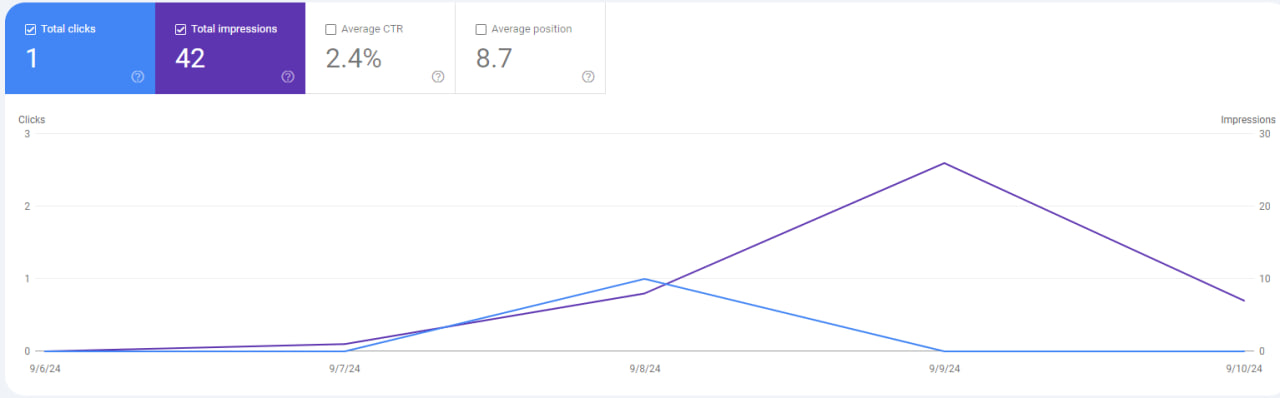This screenshot has height=398, width=1280.
Task: Click the 9/6/24 date label
Action: [x=45, y=369]
